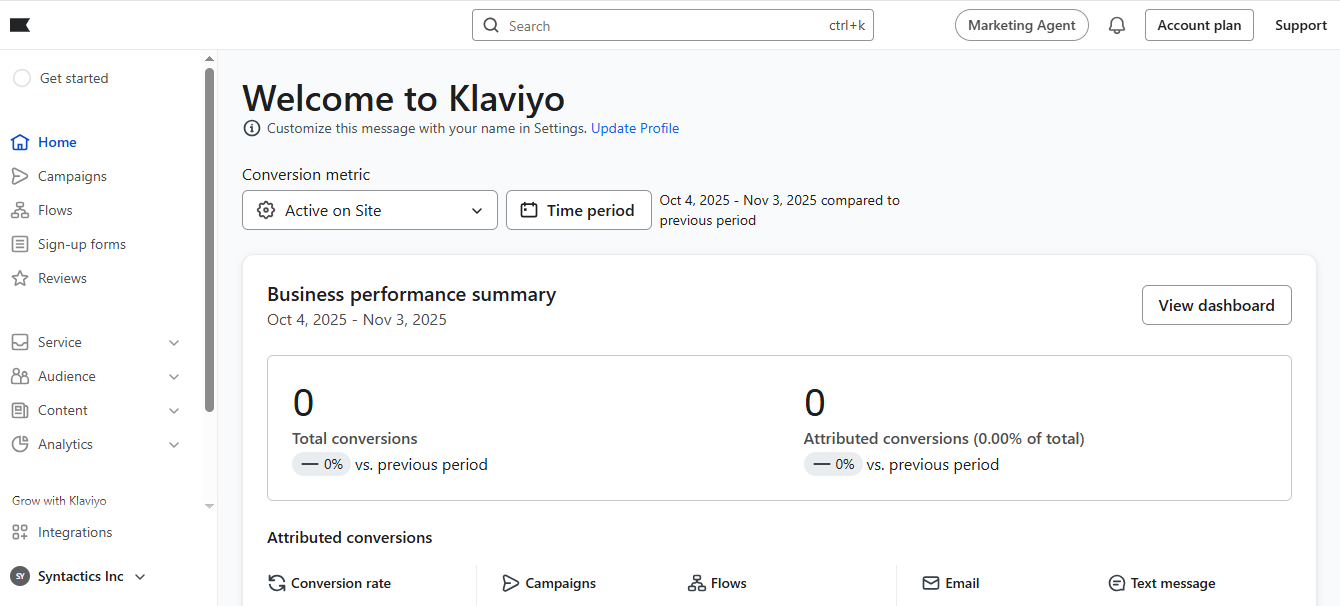Click the Service inbox icon
This screenshot has width=1340, height=606.
pyautogui.click(x=20, y=342)
